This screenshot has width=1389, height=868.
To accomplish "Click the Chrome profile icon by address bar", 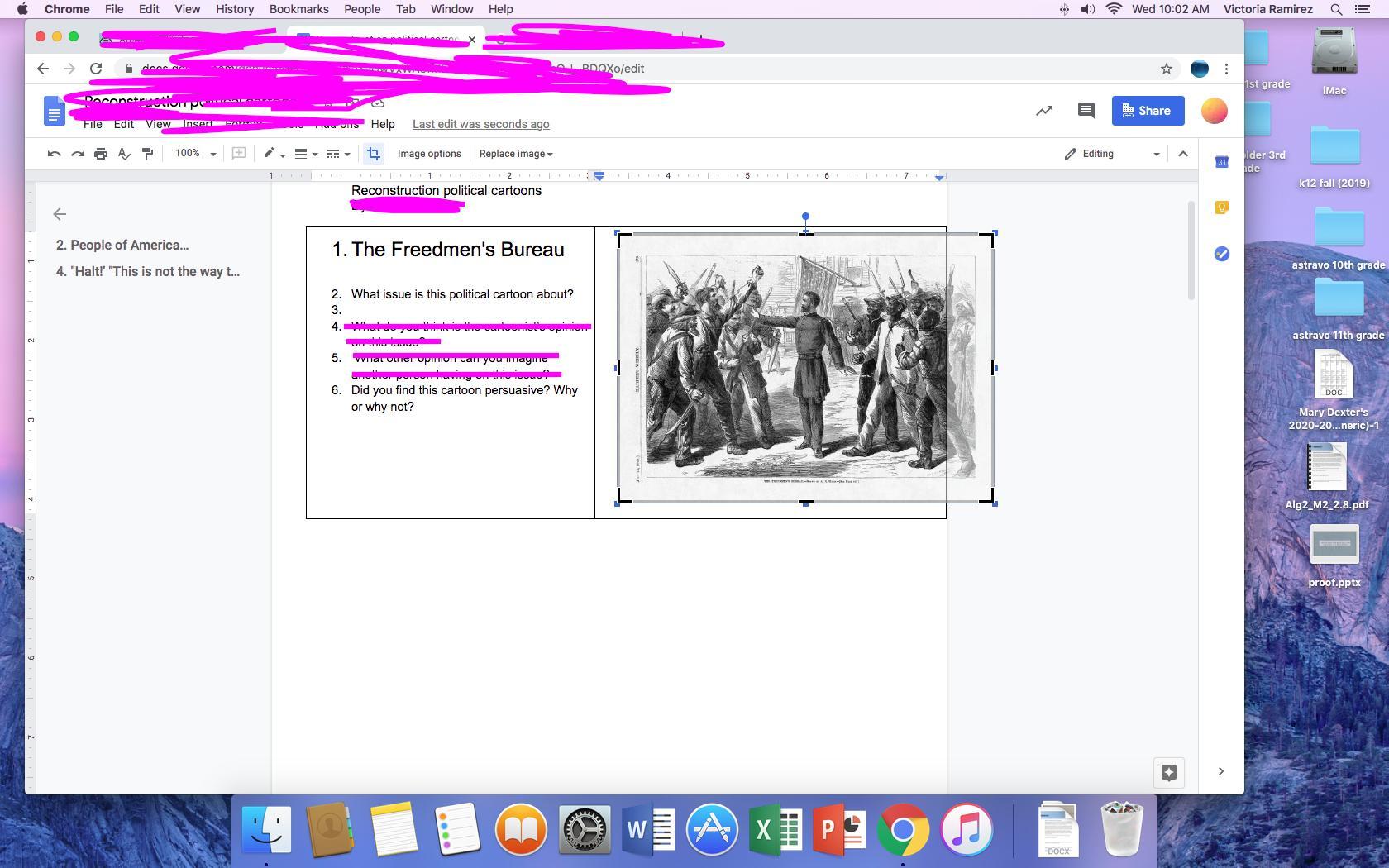I will [x=1199, y=69].
